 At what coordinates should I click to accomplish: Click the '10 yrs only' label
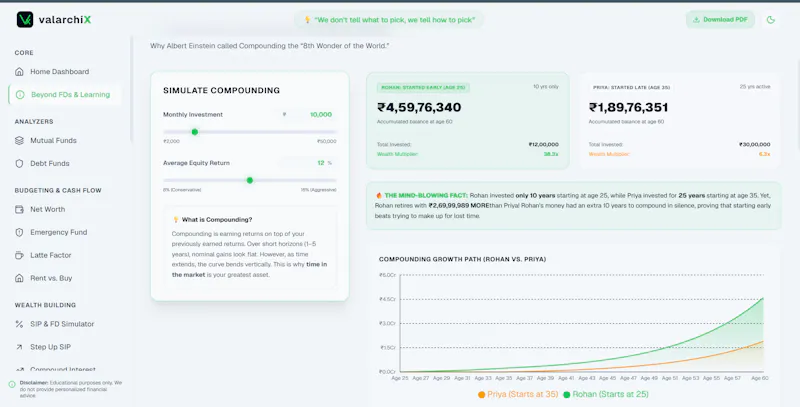tap(546, 87)
